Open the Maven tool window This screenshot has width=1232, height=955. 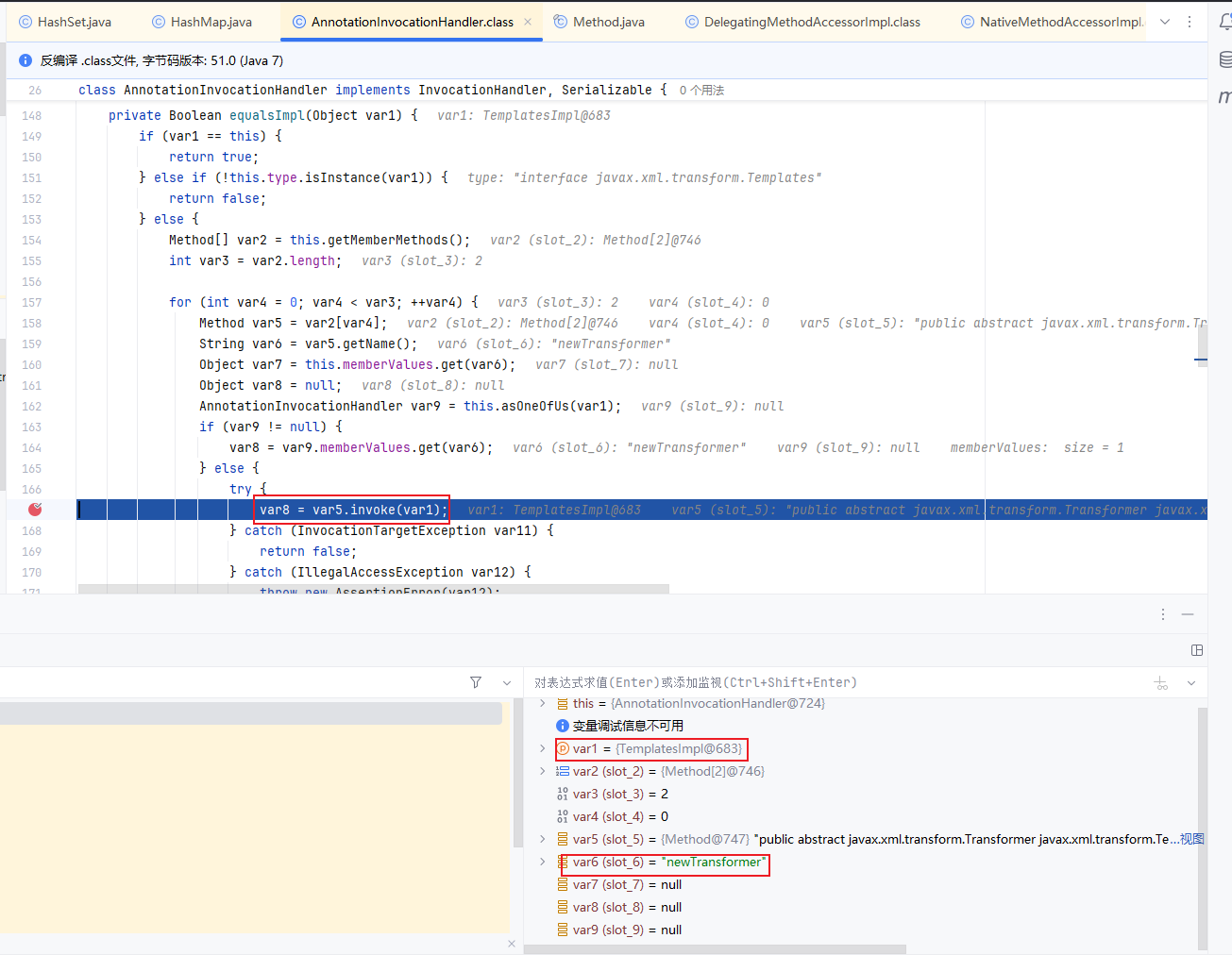tap(1224, 96)
